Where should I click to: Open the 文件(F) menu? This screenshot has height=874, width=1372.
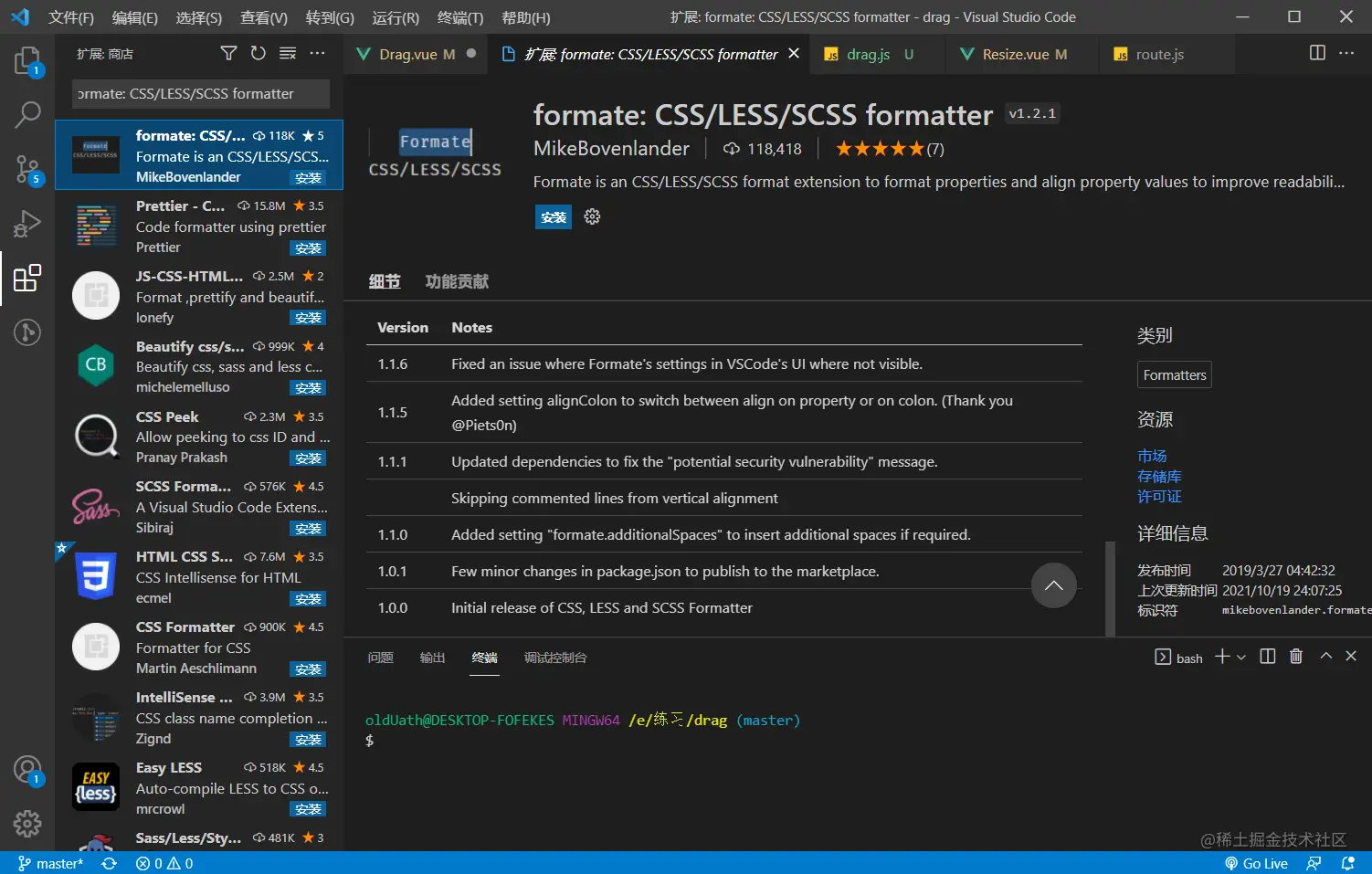click(x=71, y=17)
